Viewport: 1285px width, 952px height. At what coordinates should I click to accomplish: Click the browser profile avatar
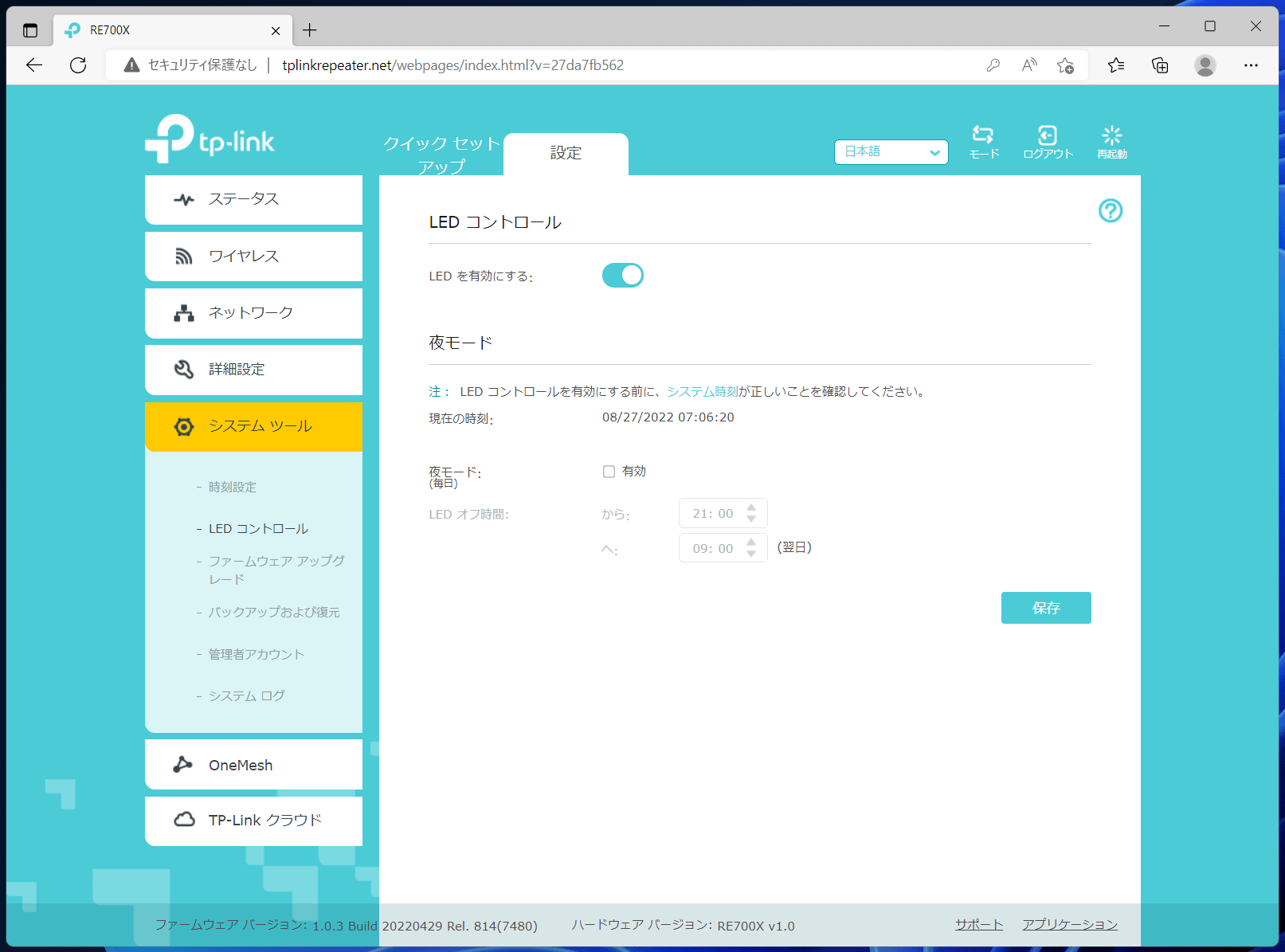1205,65
